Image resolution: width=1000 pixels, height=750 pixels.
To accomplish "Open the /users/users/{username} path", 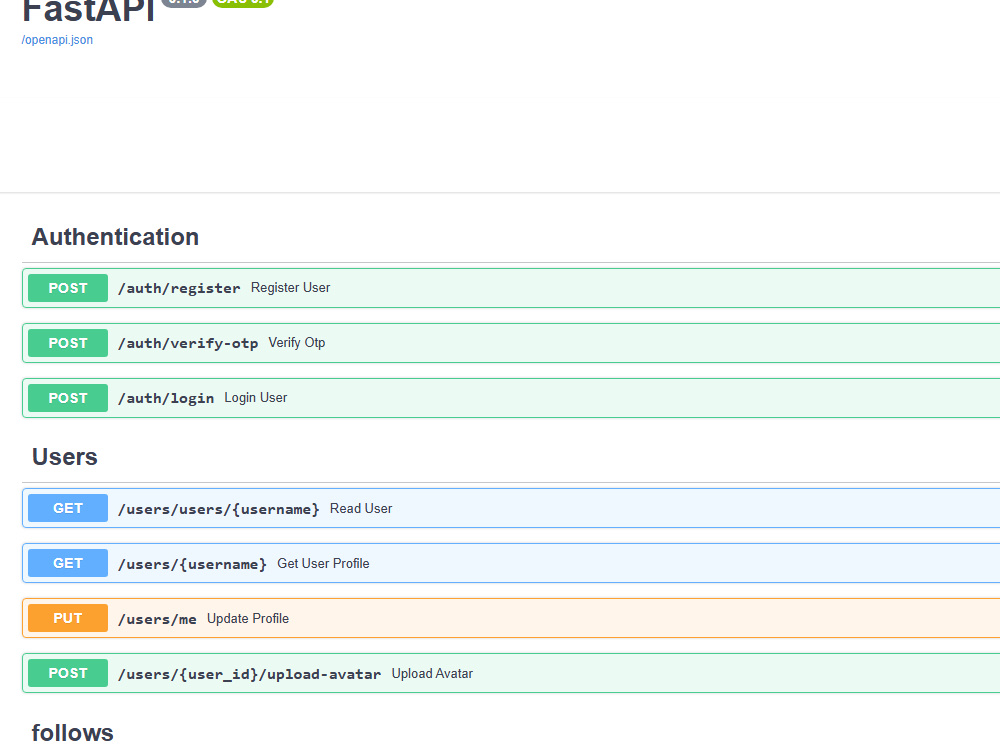I will click(219, 509).
